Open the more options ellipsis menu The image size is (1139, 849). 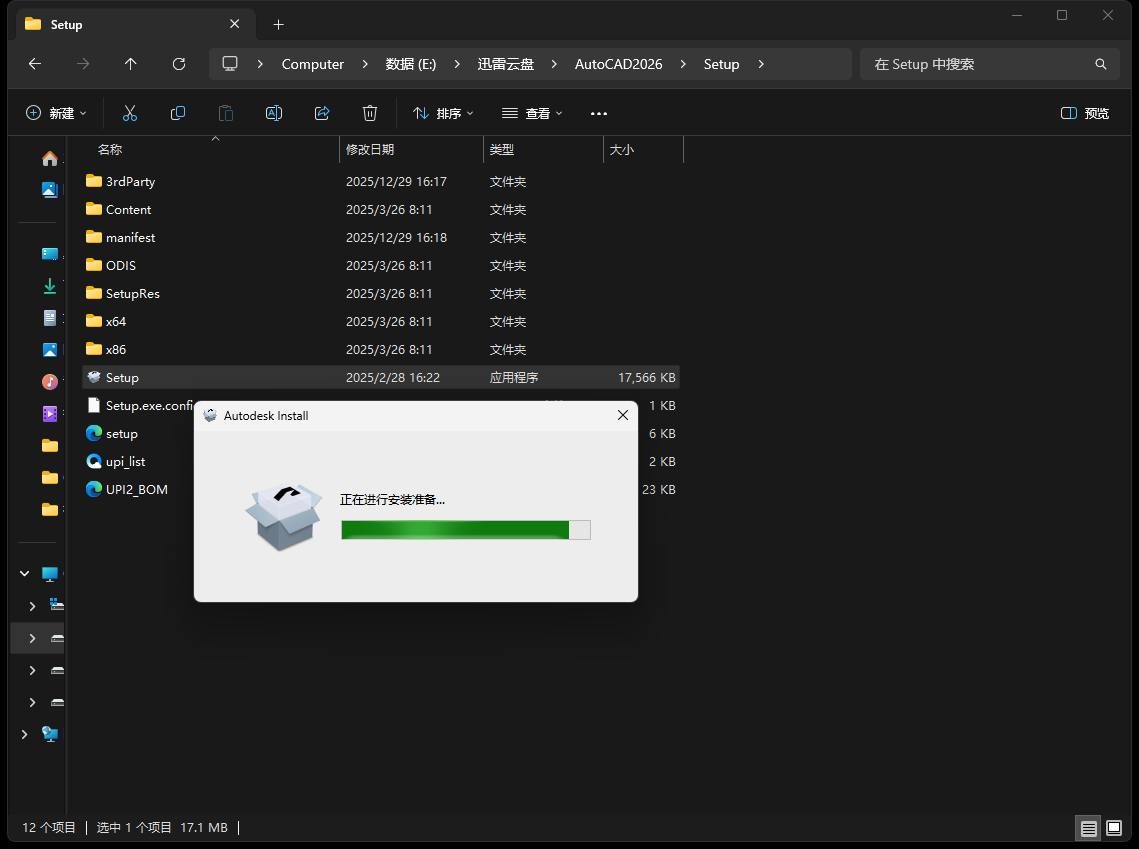(x=599, y=113)
